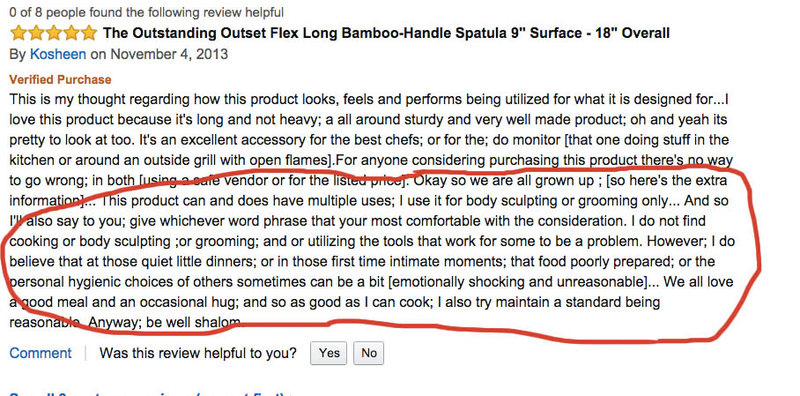Click the closing phrase 'be well shalom'
Viewport: 800px width, 396px height.
click(191, 323)
